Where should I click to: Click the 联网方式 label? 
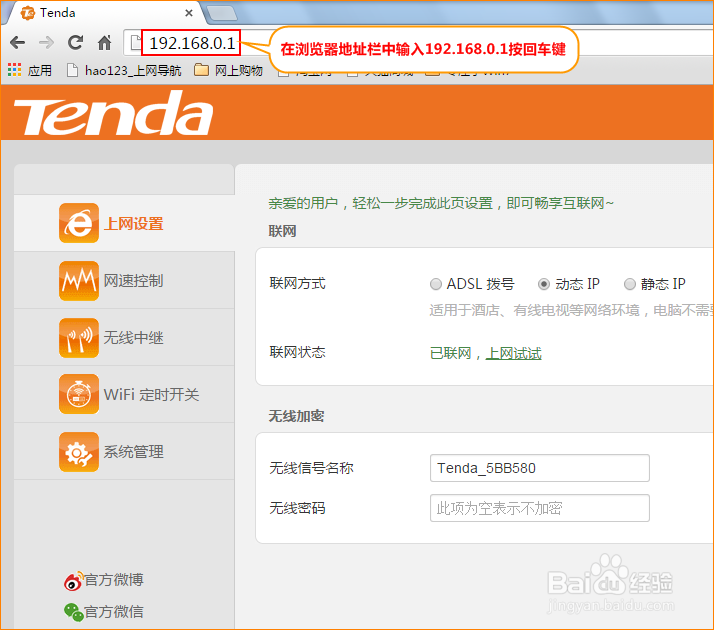[297, 284]
